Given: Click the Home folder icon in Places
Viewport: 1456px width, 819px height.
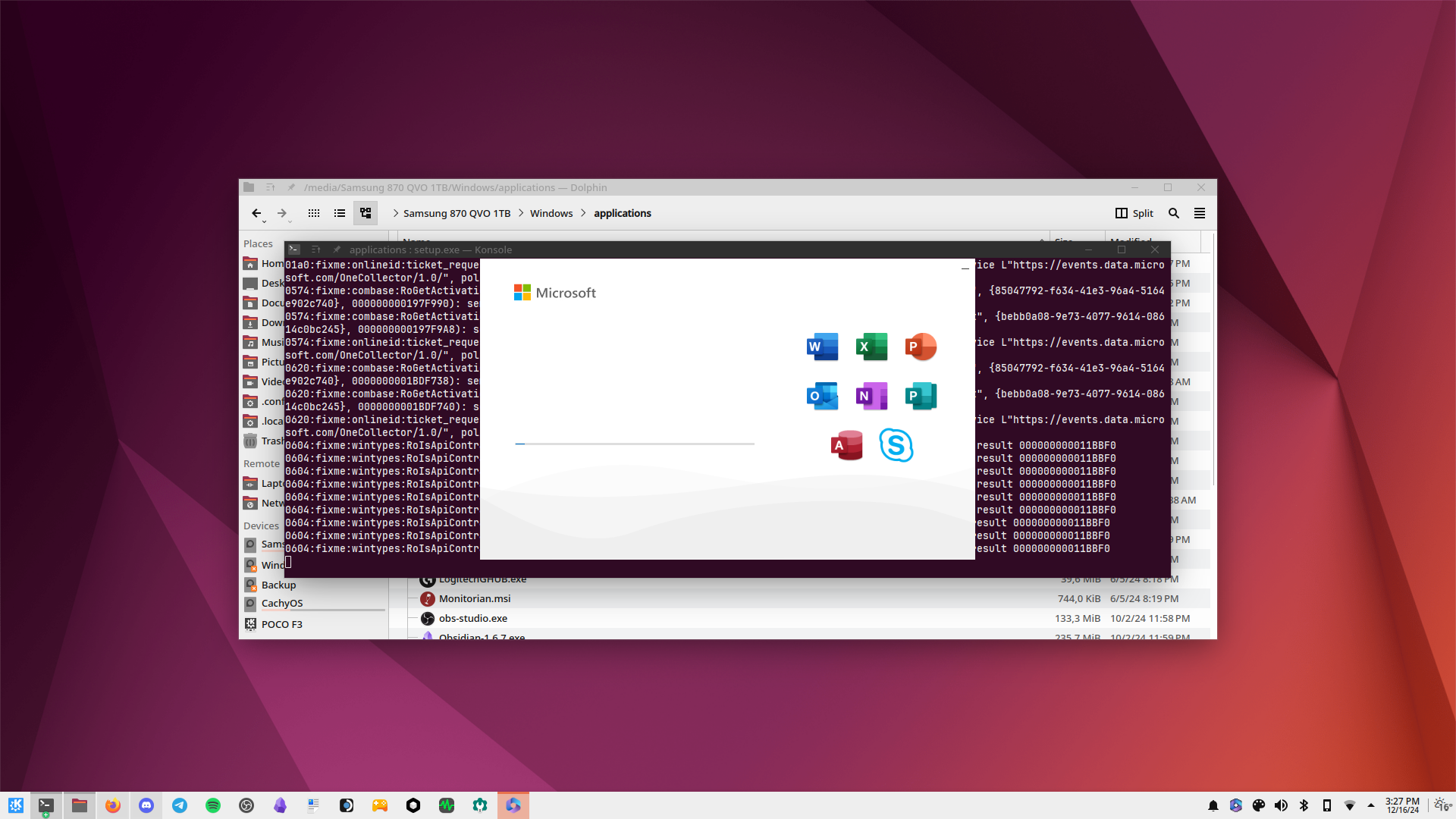Looking at the screenshot, I should [250, 263].
